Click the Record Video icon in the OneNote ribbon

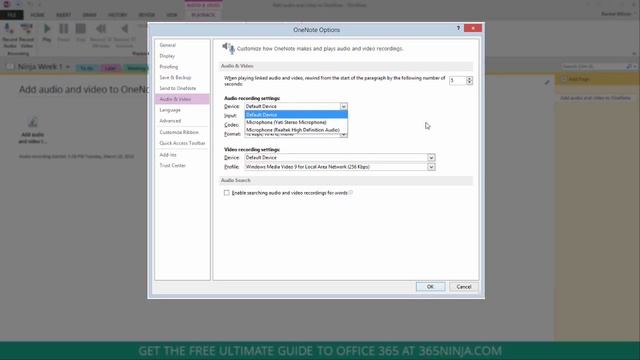coord(27,35)
